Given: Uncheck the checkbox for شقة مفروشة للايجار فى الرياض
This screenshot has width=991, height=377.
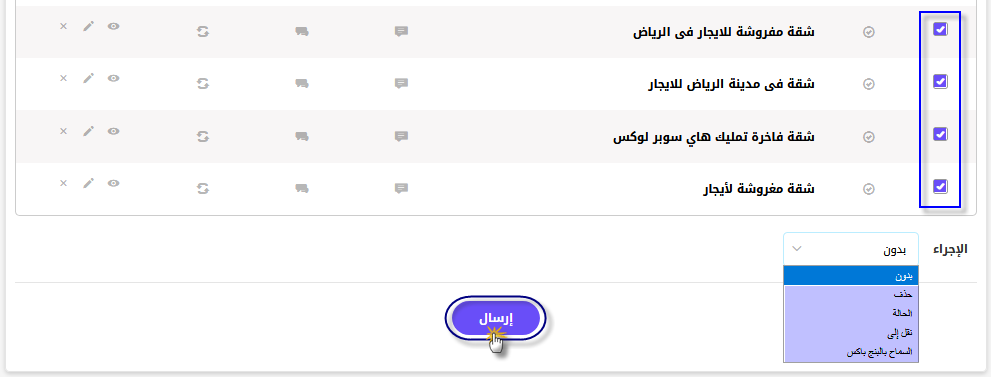Looking at the screenshot, I should (940, 29).
